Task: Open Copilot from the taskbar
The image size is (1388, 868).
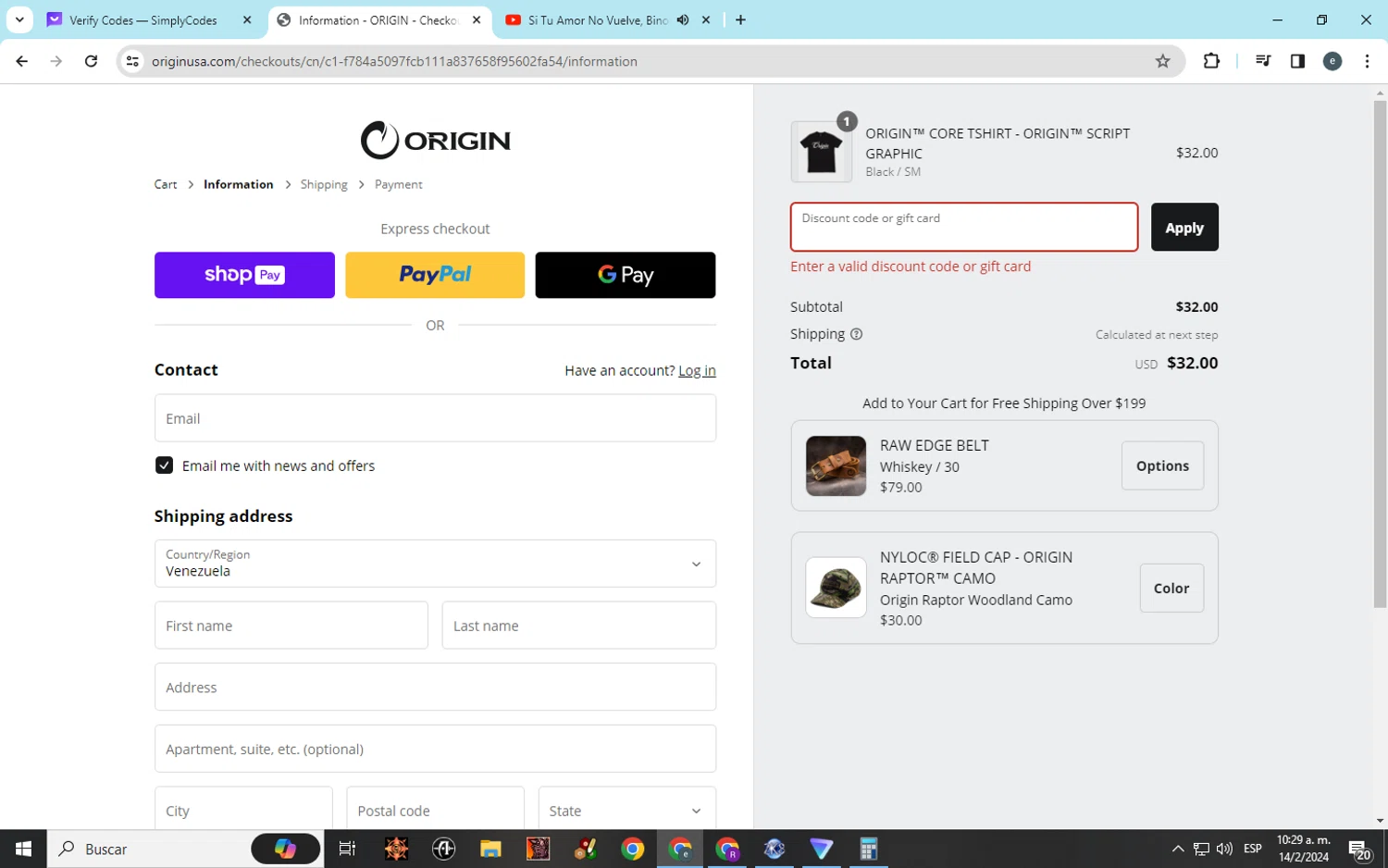Action: (x=285, y=849)
